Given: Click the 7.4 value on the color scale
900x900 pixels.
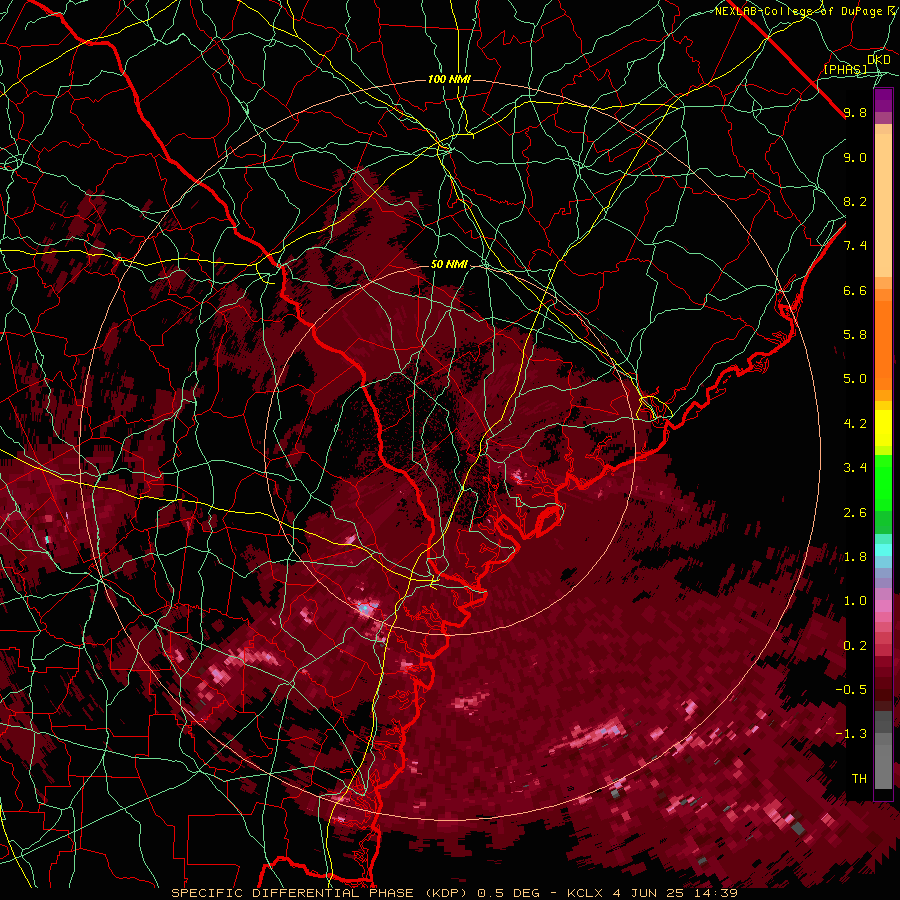Looking at the screenshot, I should coord(855,246).
